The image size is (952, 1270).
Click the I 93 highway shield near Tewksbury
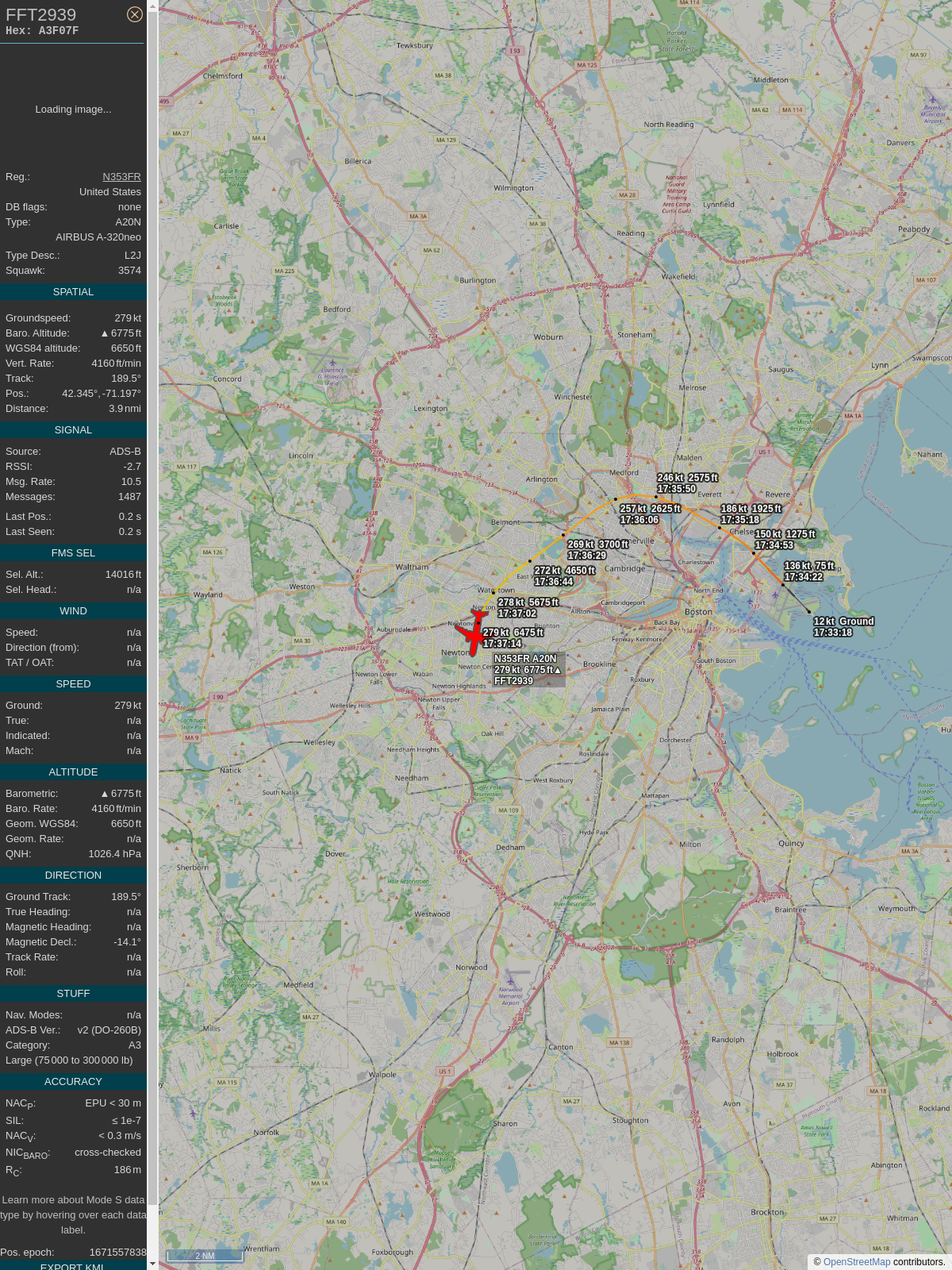516,51
